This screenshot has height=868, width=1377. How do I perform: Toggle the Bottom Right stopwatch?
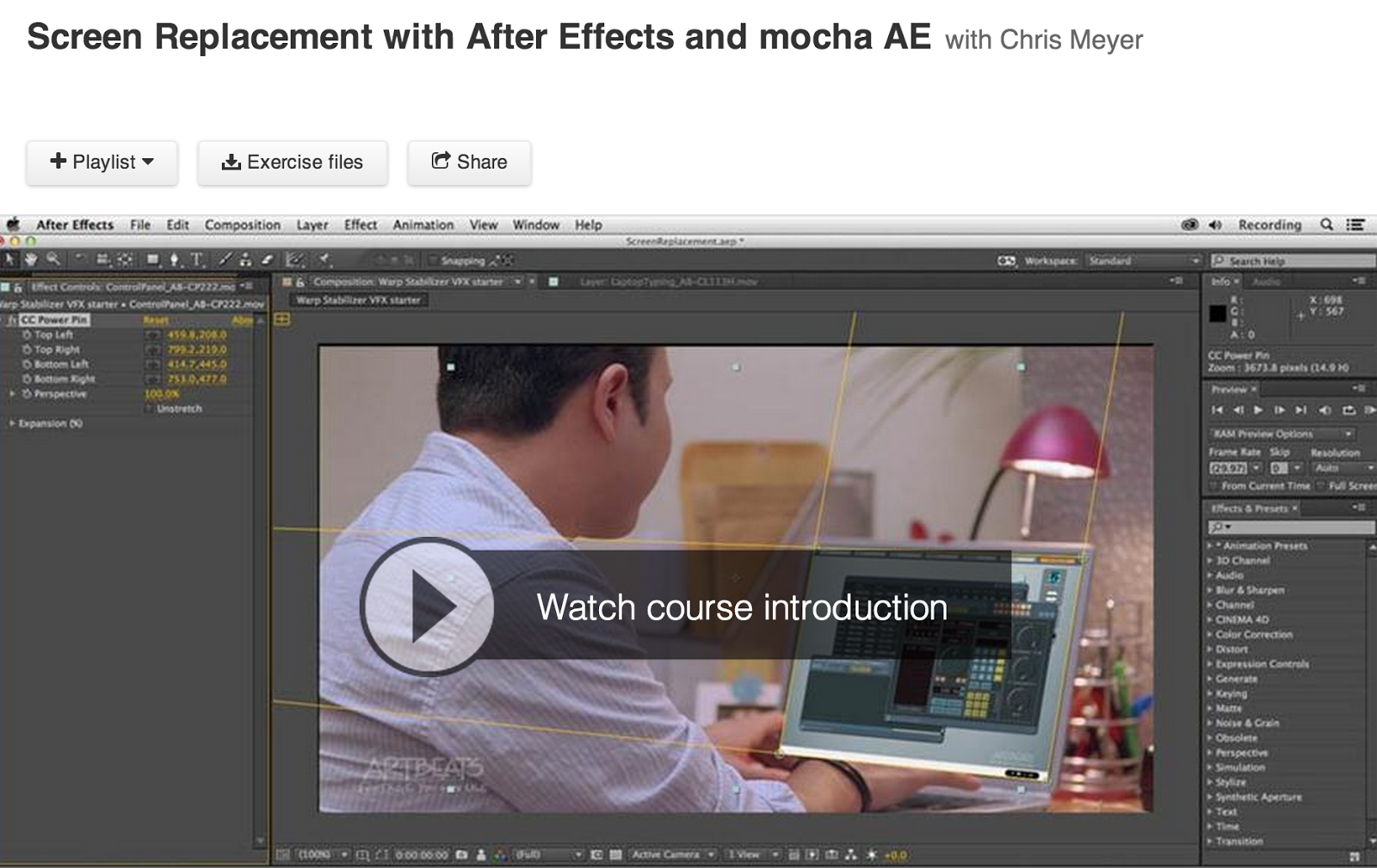27,379
